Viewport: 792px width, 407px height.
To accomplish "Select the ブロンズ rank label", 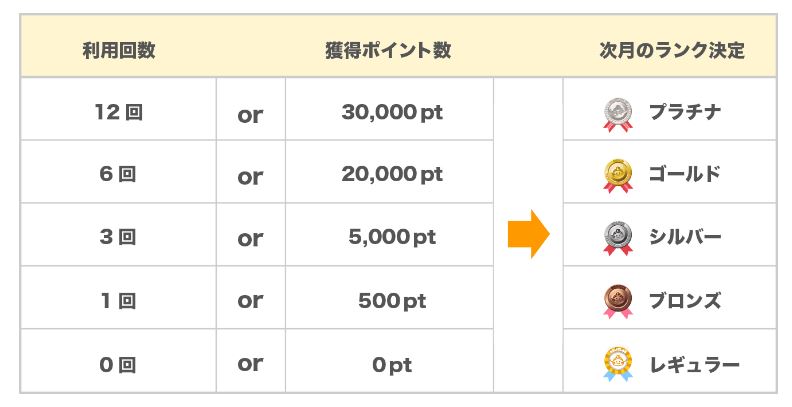I will (x=684, y=301).
